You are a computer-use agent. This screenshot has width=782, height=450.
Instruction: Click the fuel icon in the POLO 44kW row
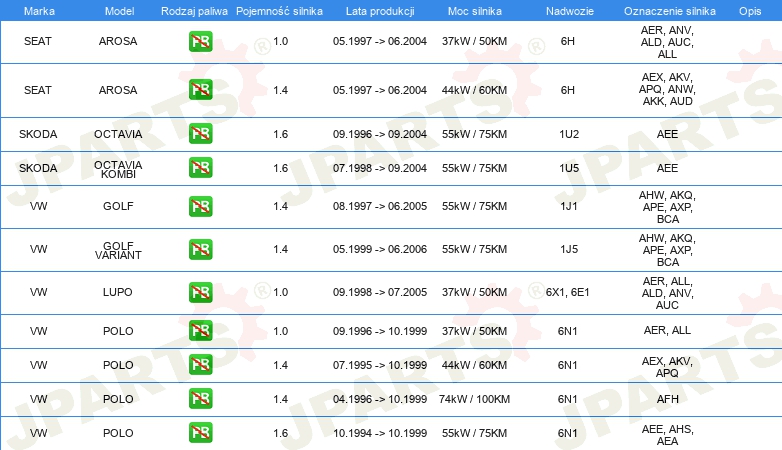[x=200, y=365]
